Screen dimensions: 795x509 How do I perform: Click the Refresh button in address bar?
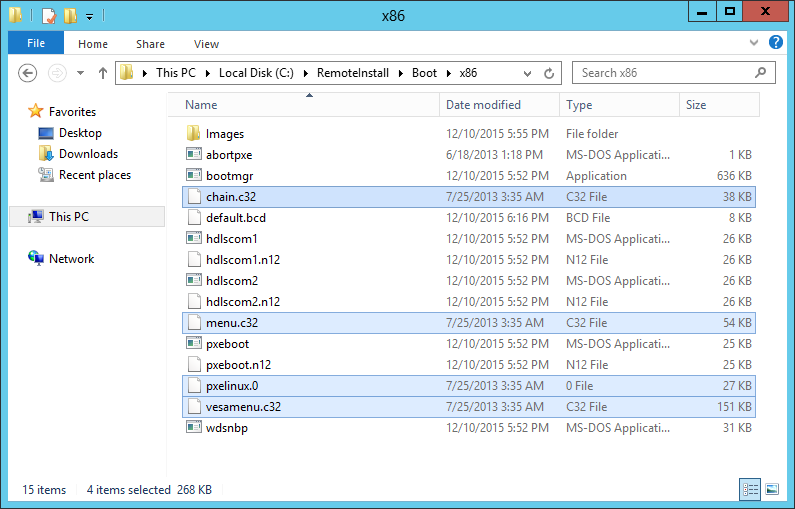(549, 74)
